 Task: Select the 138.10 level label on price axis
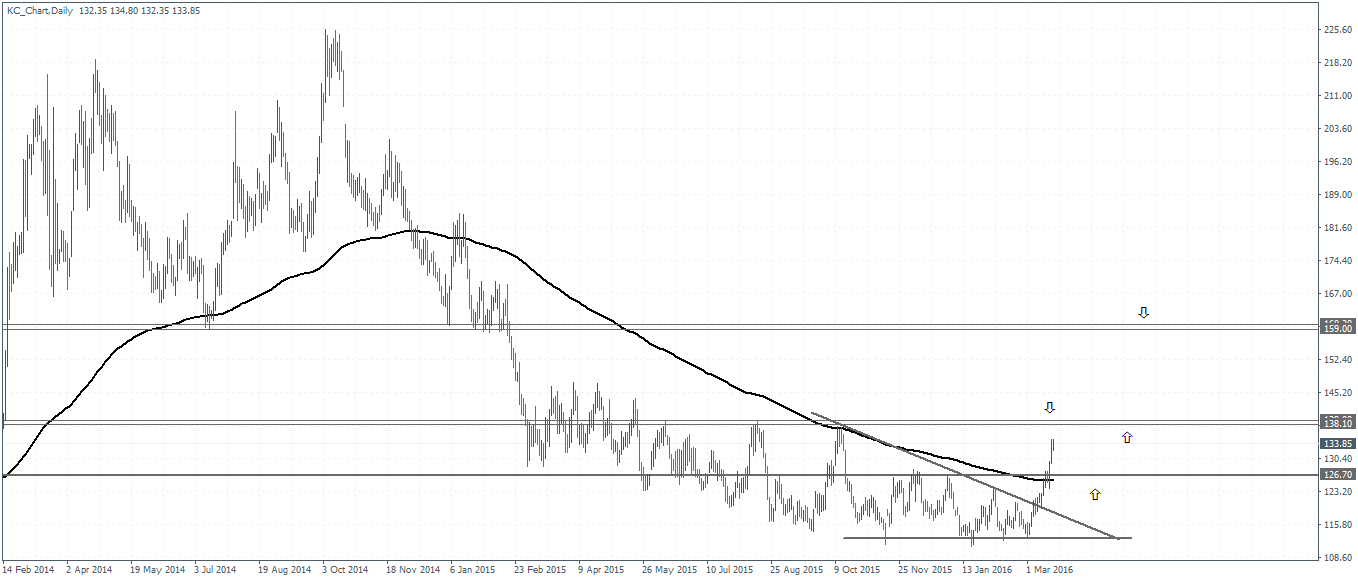[x=1337, y=424]
